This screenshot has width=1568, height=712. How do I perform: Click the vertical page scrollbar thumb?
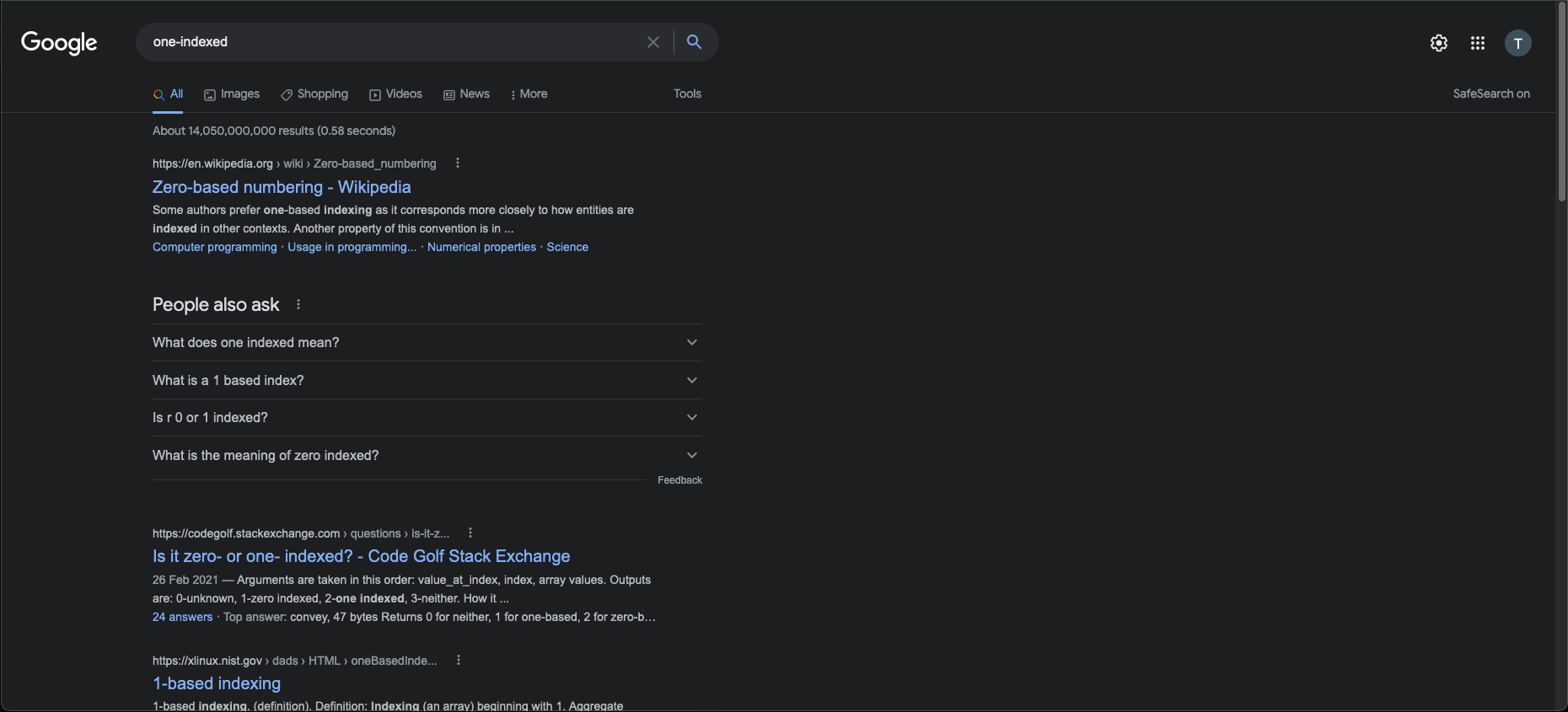point(1561,101)
